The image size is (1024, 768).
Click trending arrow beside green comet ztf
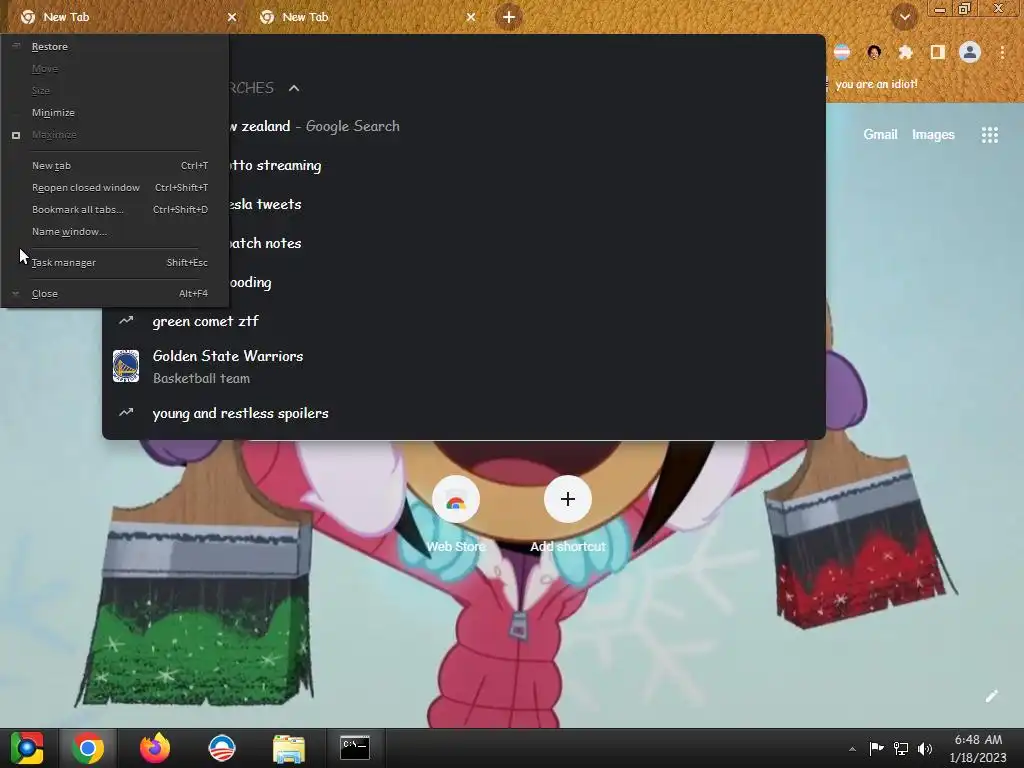pyautogui.click(x=126, y=321)
